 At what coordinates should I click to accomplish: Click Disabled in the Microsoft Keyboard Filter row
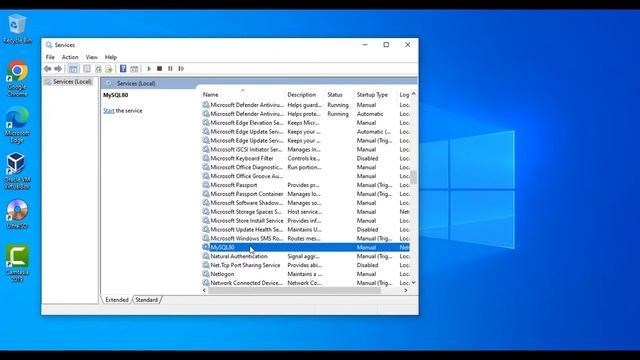(367, 158)
